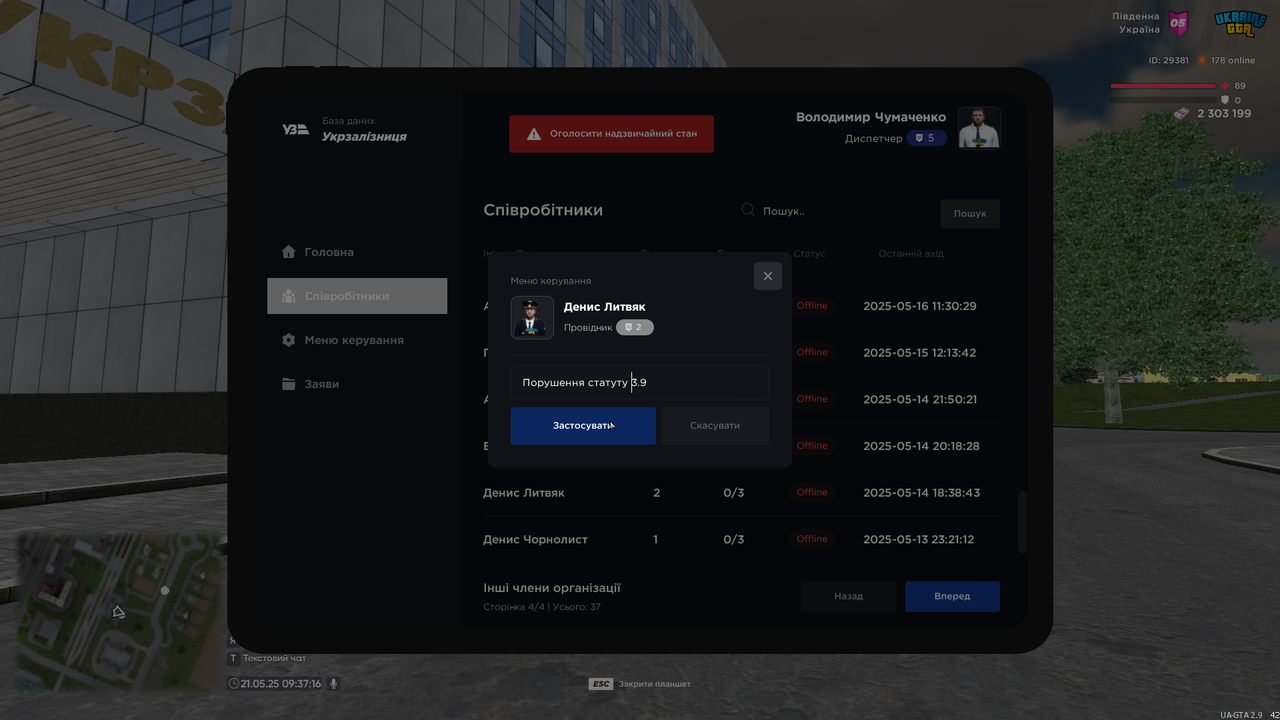Viewport: 1280px width, 720px height.
Task: Click the Заяви folder icon
Action: 289,384
